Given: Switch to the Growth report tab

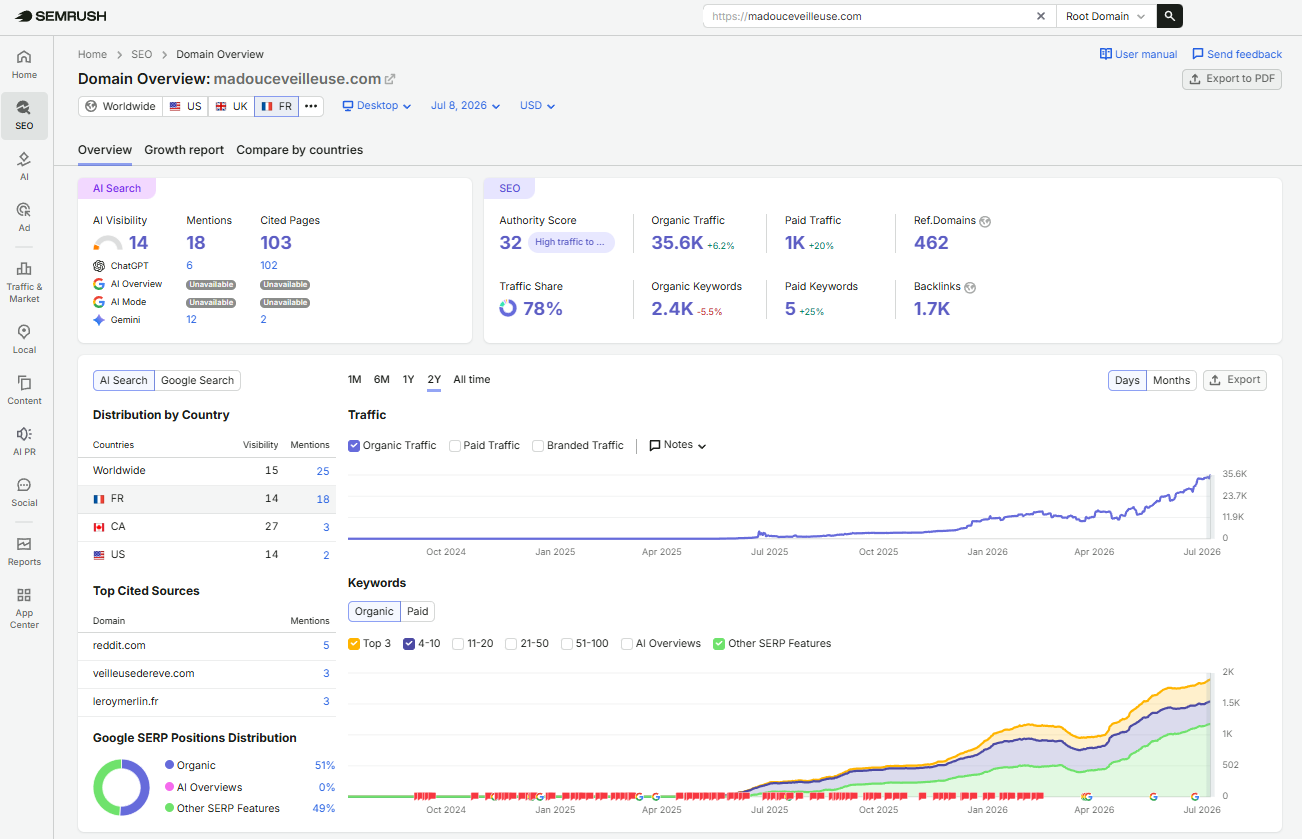Looking at the screenshot, I should coord(184,150).
